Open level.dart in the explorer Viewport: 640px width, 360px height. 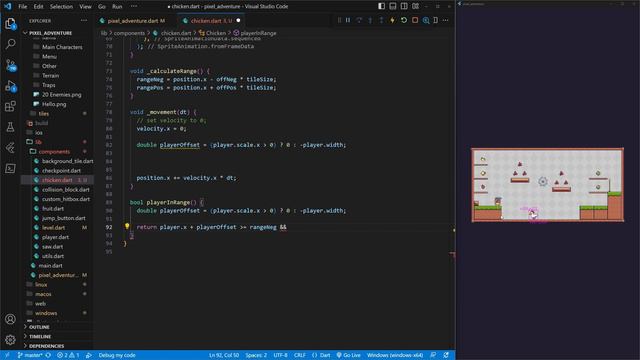[53, 227]
